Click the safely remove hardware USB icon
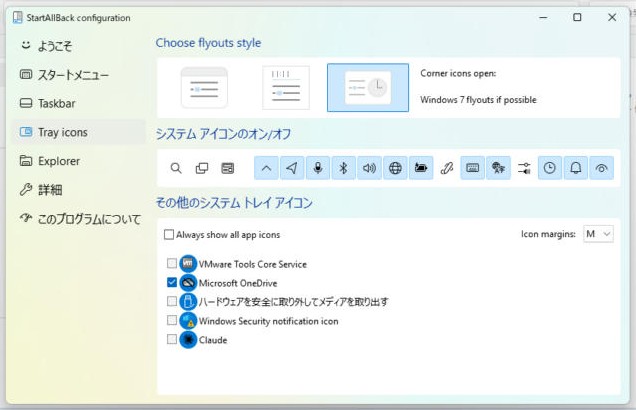Viewport: 636px width, 410px height. click(x=188, y=301)
